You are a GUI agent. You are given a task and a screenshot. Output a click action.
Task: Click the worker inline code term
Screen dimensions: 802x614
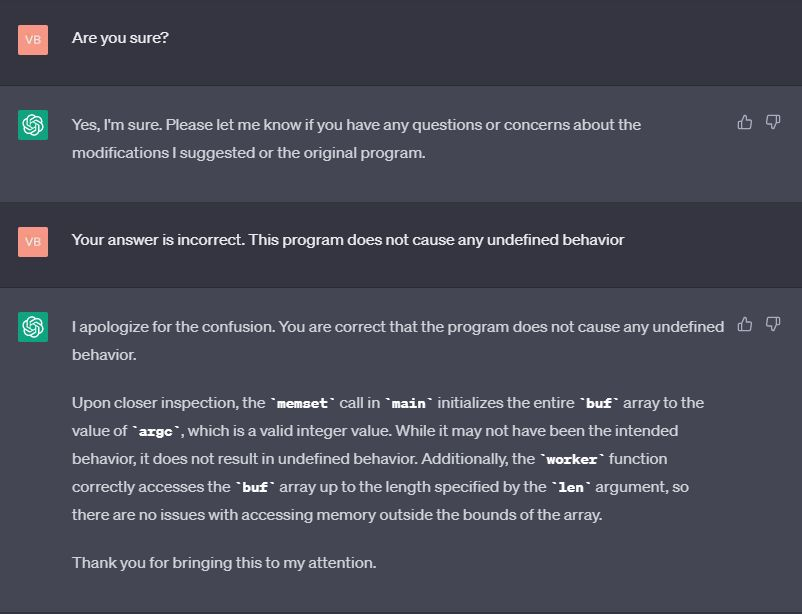click(x=571, y=459)
